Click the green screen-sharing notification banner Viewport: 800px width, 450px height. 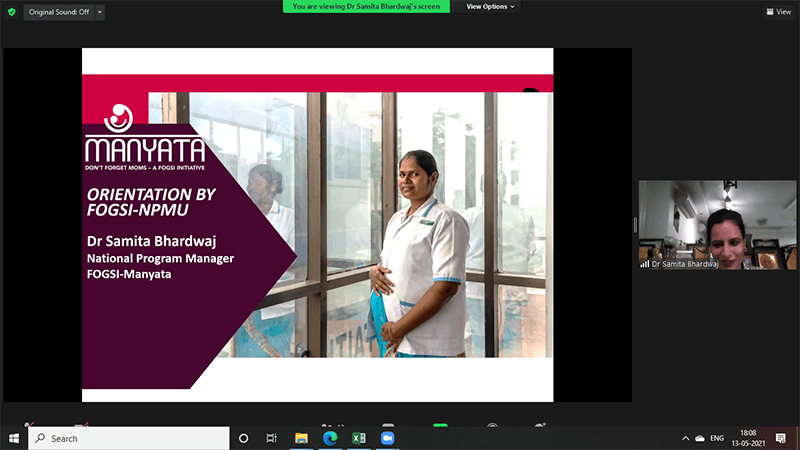coord(365,6)
